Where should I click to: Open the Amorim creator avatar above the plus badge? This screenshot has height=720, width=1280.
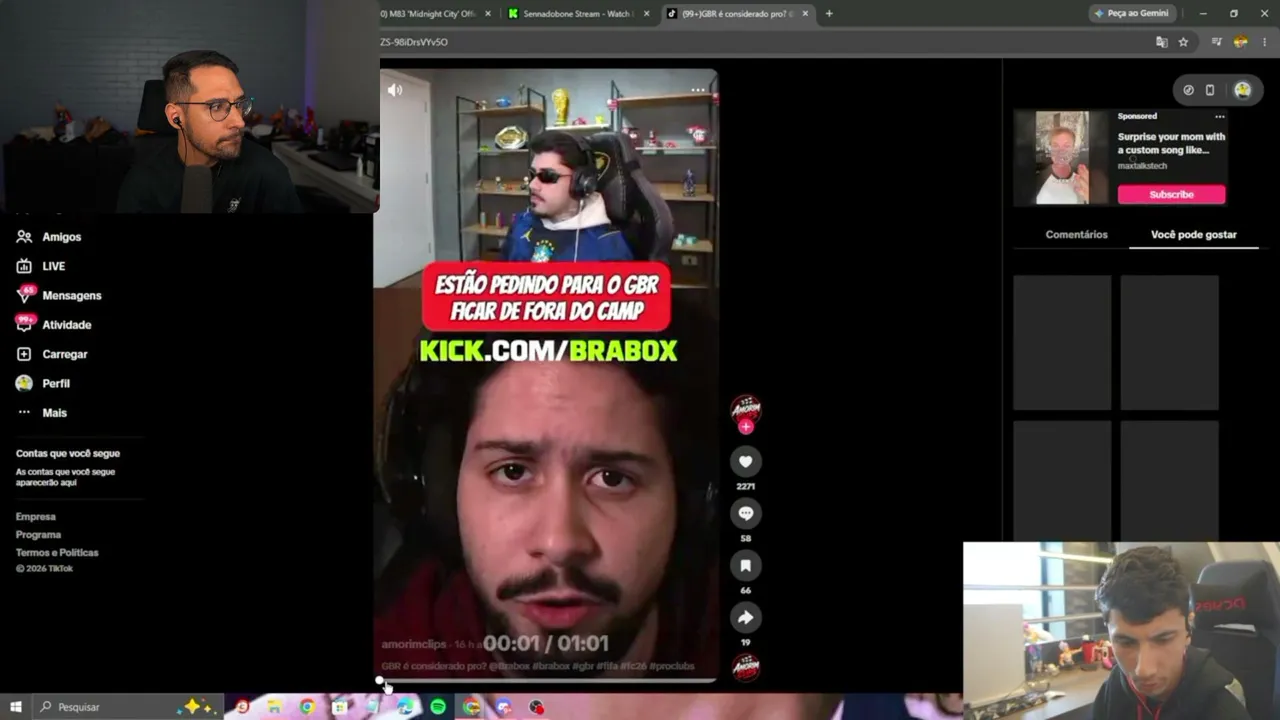point(746,407)
